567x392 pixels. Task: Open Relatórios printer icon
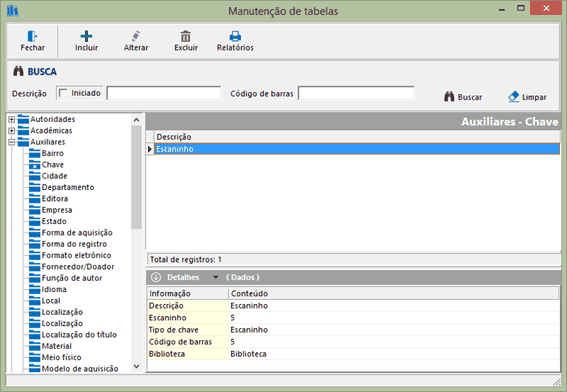(x=235, y=36)
